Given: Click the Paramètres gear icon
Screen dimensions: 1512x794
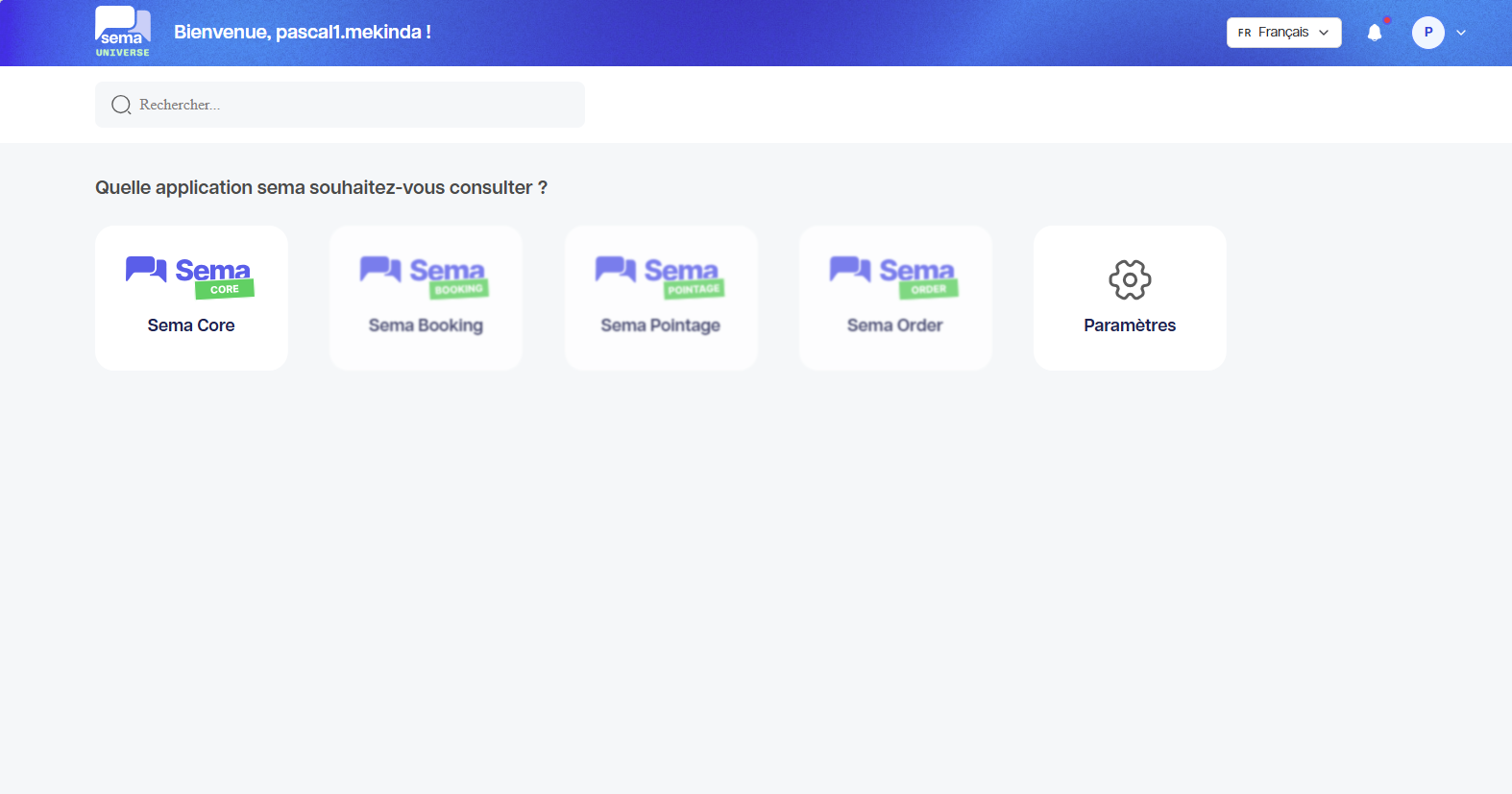Looking at the screenshot, I should (1130, 279).
